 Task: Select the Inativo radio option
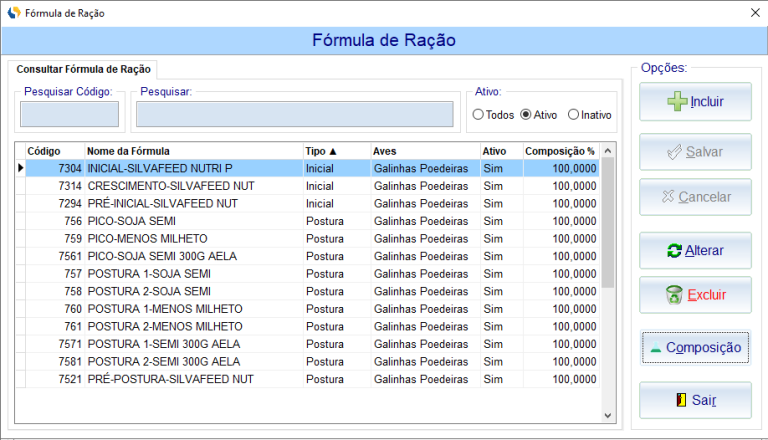tap(573, 115)
